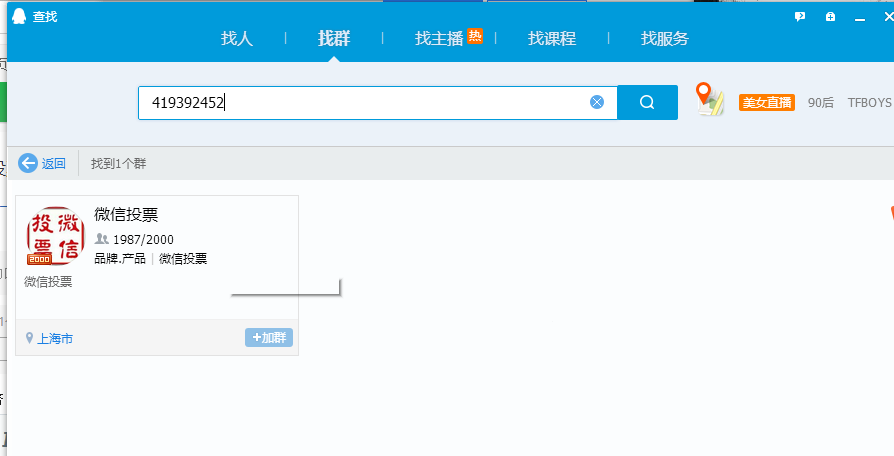Click the back arrow icon
The image size is (894, 456).
pos(28,163)
